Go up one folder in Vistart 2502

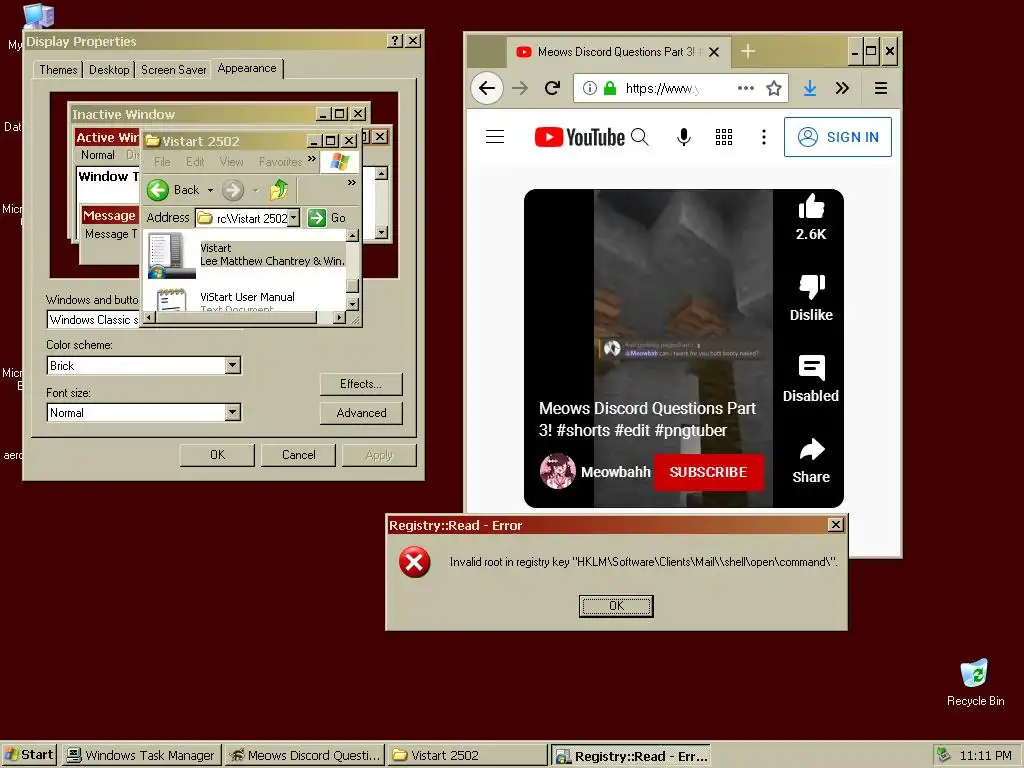tap(279, 190)
